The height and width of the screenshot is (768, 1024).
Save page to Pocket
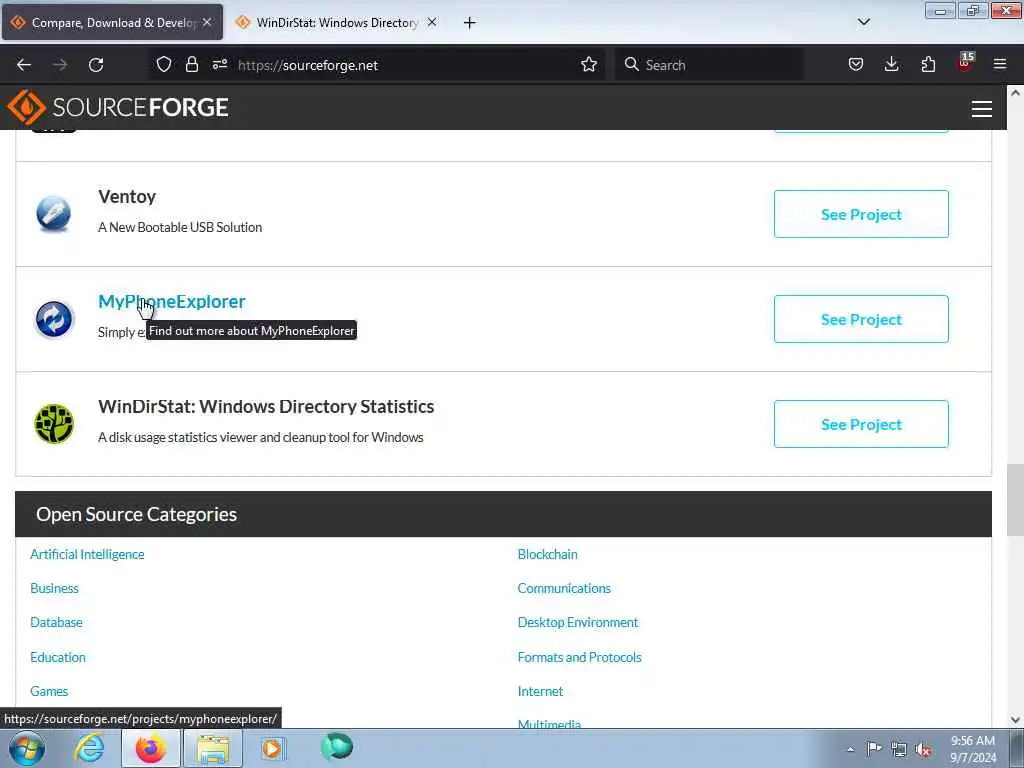(856, 64)
